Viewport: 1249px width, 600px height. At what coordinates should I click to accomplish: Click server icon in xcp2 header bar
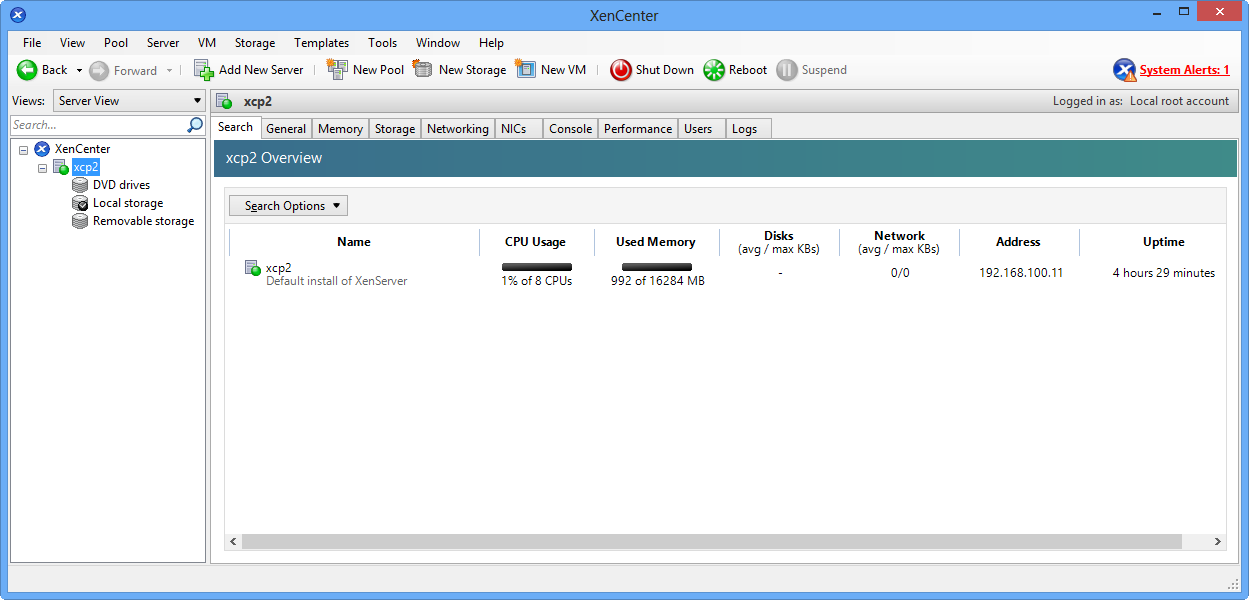[225, 101]
